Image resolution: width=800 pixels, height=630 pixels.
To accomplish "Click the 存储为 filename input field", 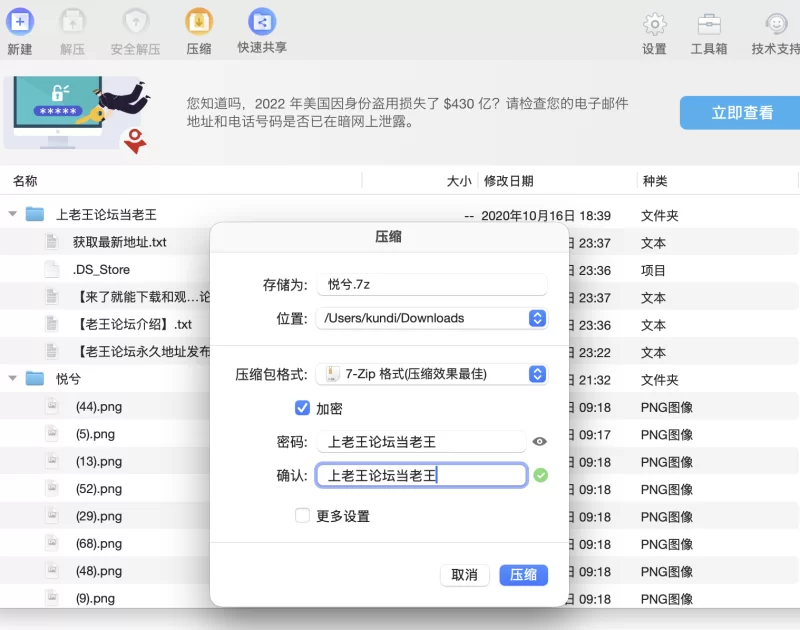I will click(432, 285).
